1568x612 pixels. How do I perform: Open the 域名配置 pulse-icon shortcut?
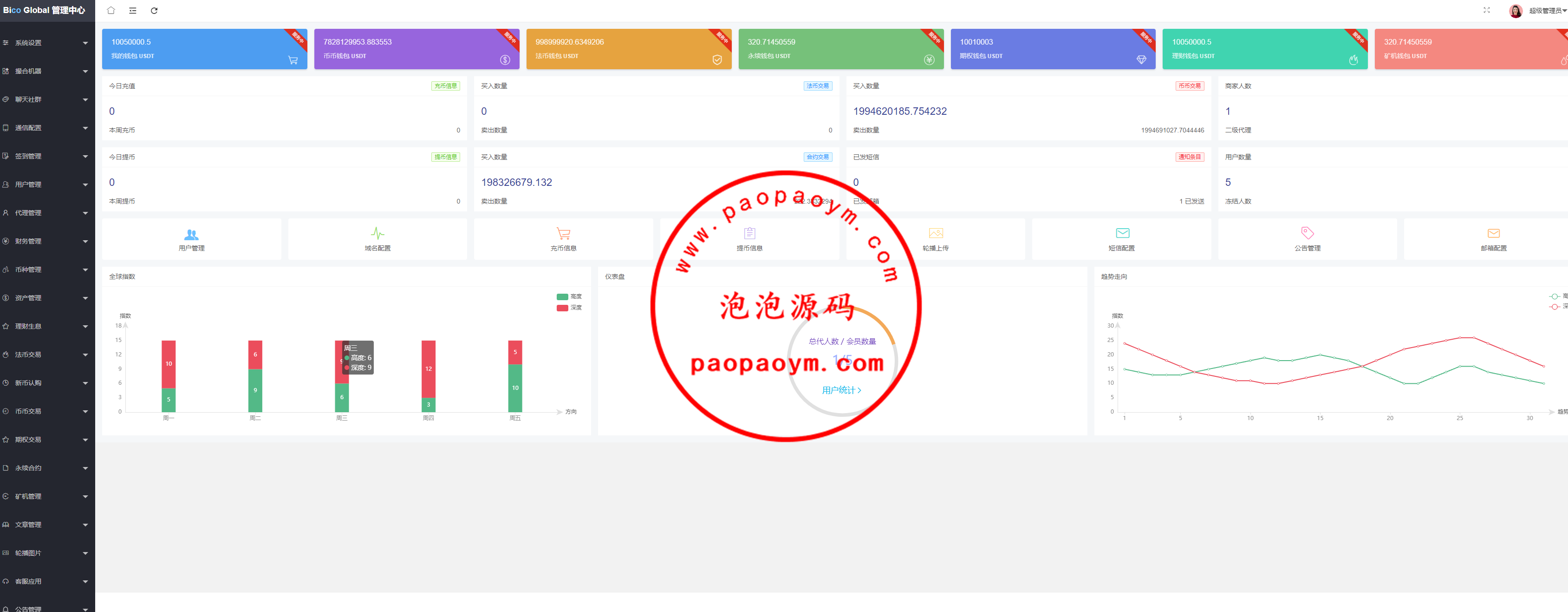click(377, 239)
